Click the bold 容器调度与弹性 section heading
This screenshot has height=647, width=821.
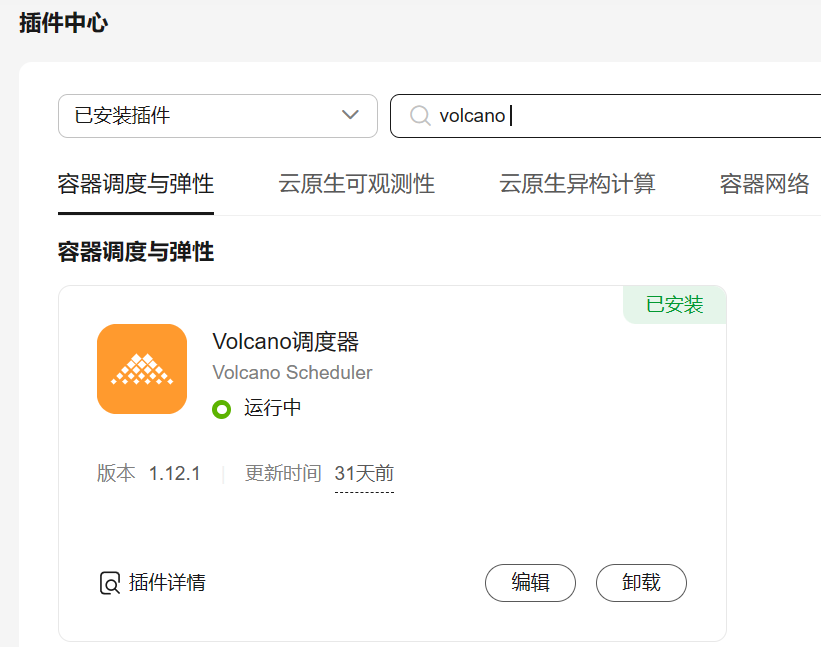136,252
